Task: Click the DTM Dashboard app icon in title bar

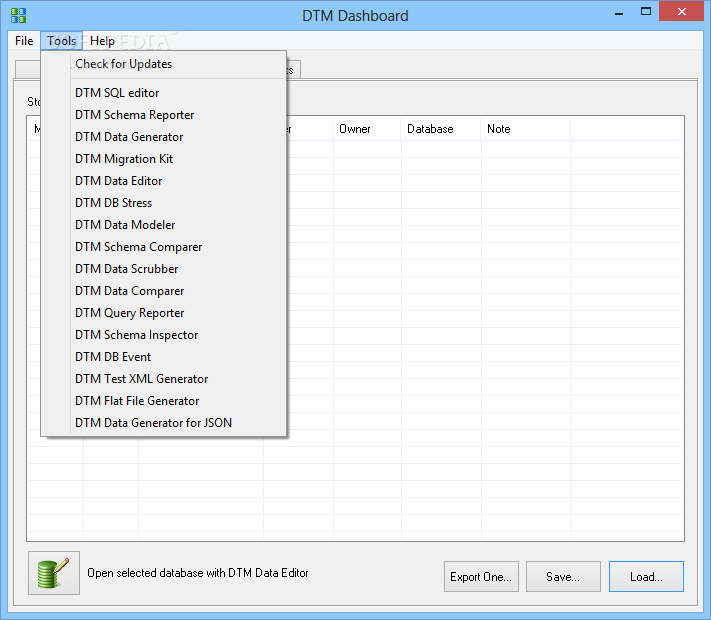Action: pyautogui.click(x=19, y=15)
